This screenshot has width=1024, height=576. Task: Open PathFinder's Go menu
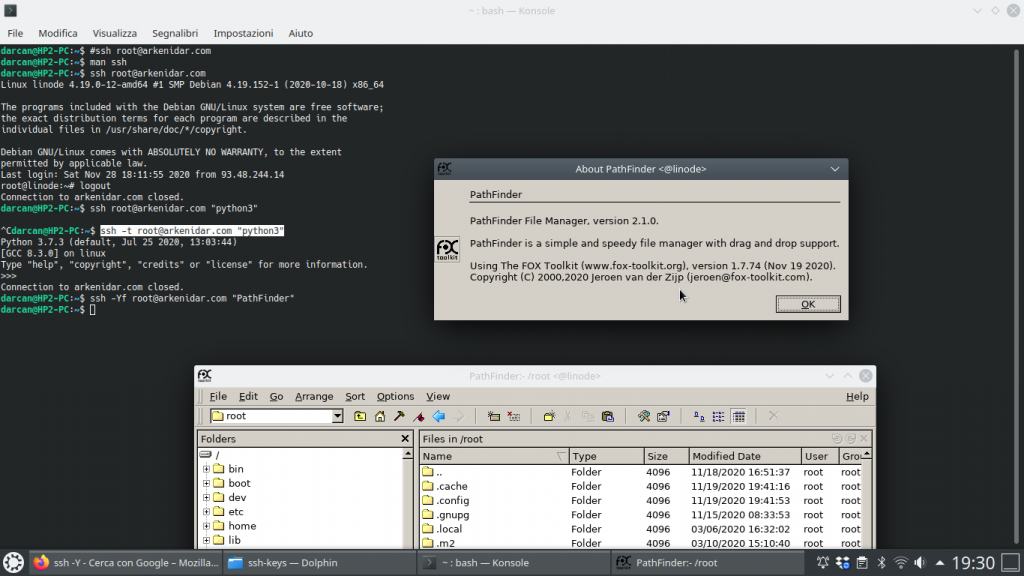point(276,396)
